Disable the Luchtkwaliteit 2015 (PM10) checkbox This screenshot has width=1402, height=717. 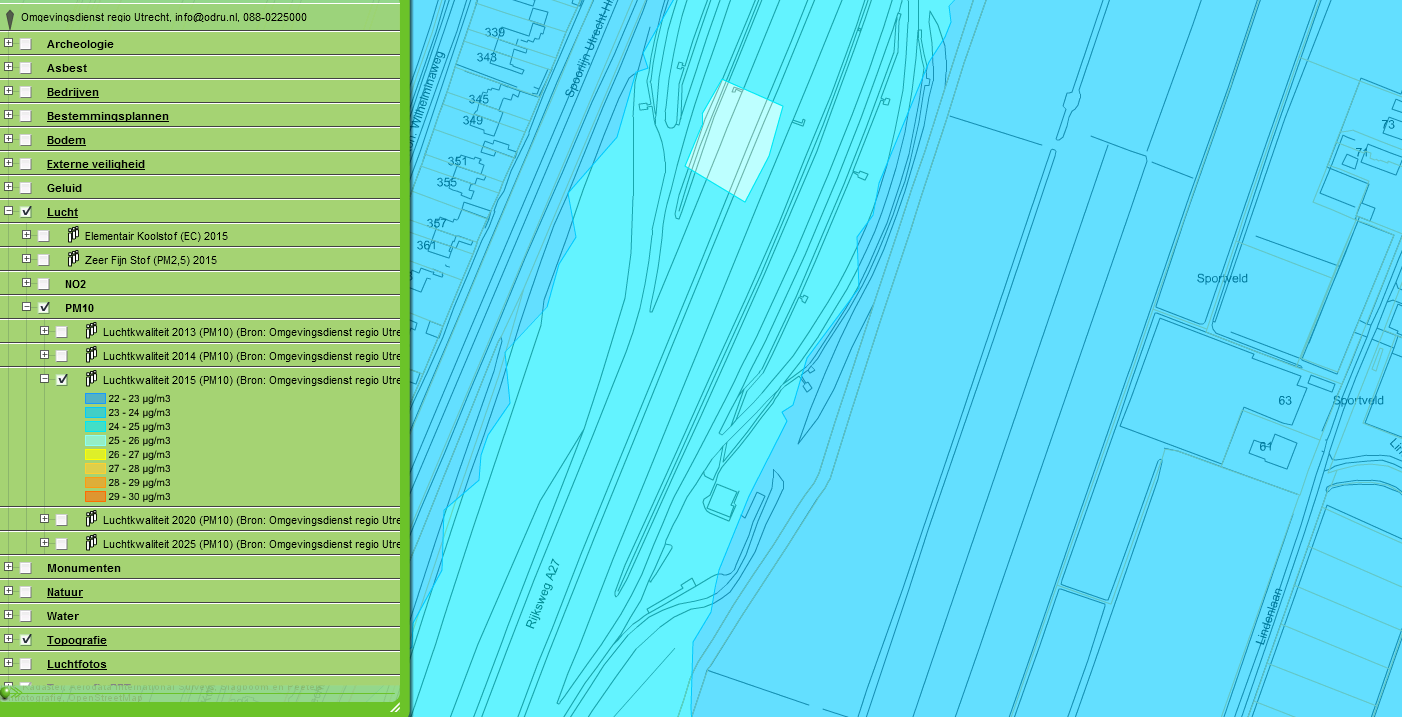pyautogui.click(x=62, y=380)
